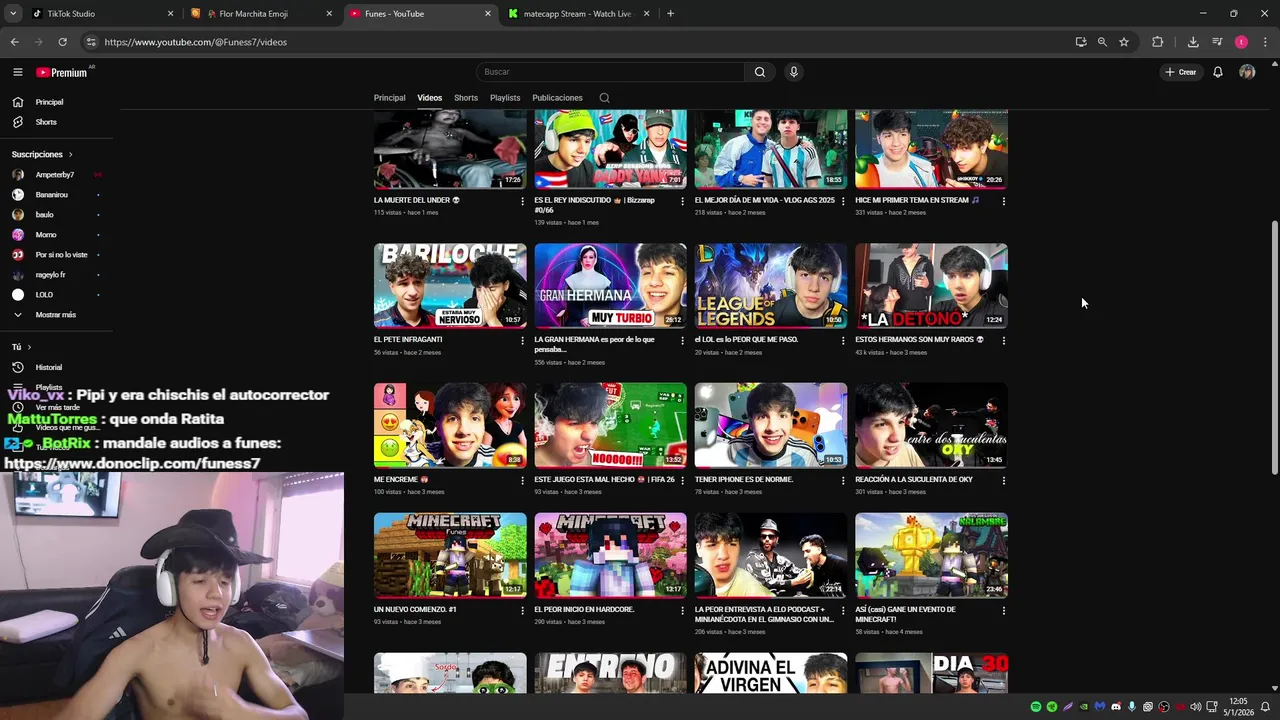
Task: Open the Bananirou subscription
Action: click(x=56, y=195)
